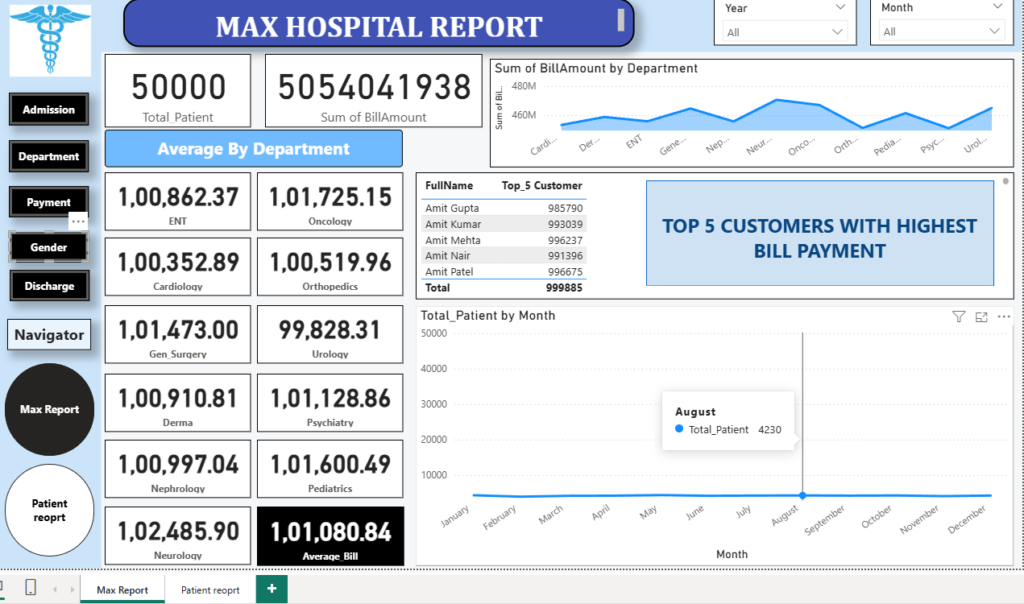The image size is (1024, 604).
Task: Select the Derma average card
Action: (x=178, y=403)
